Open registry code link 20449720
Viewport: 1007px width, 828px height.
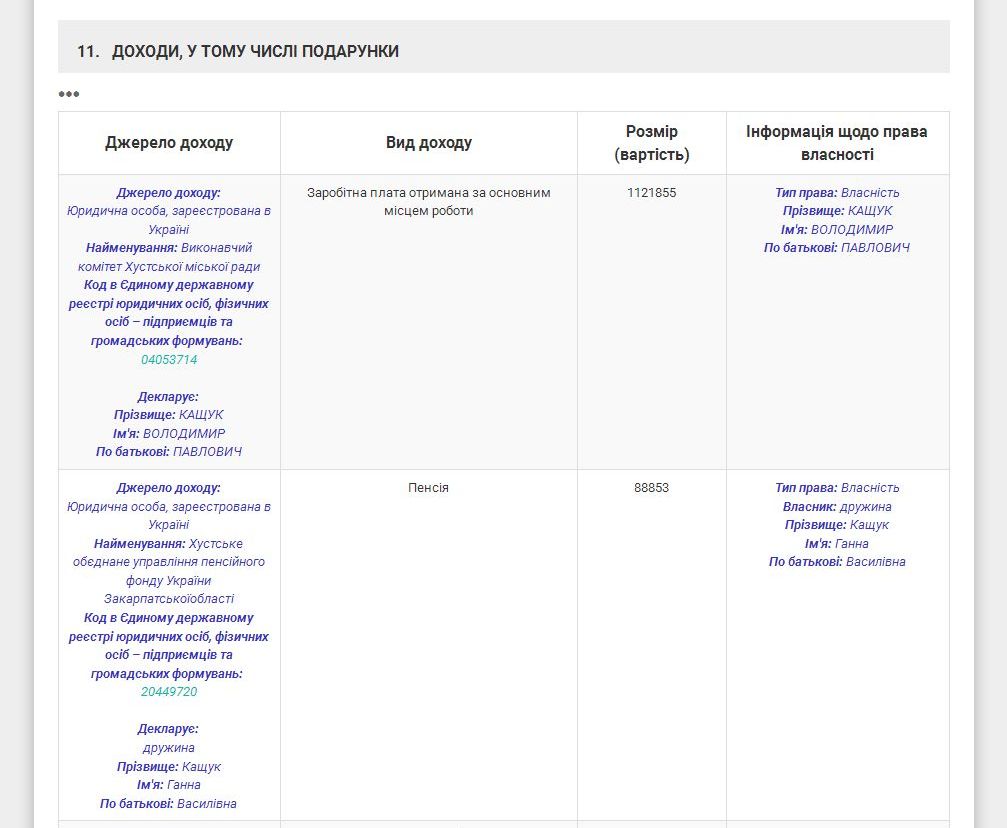coord(169,692)
